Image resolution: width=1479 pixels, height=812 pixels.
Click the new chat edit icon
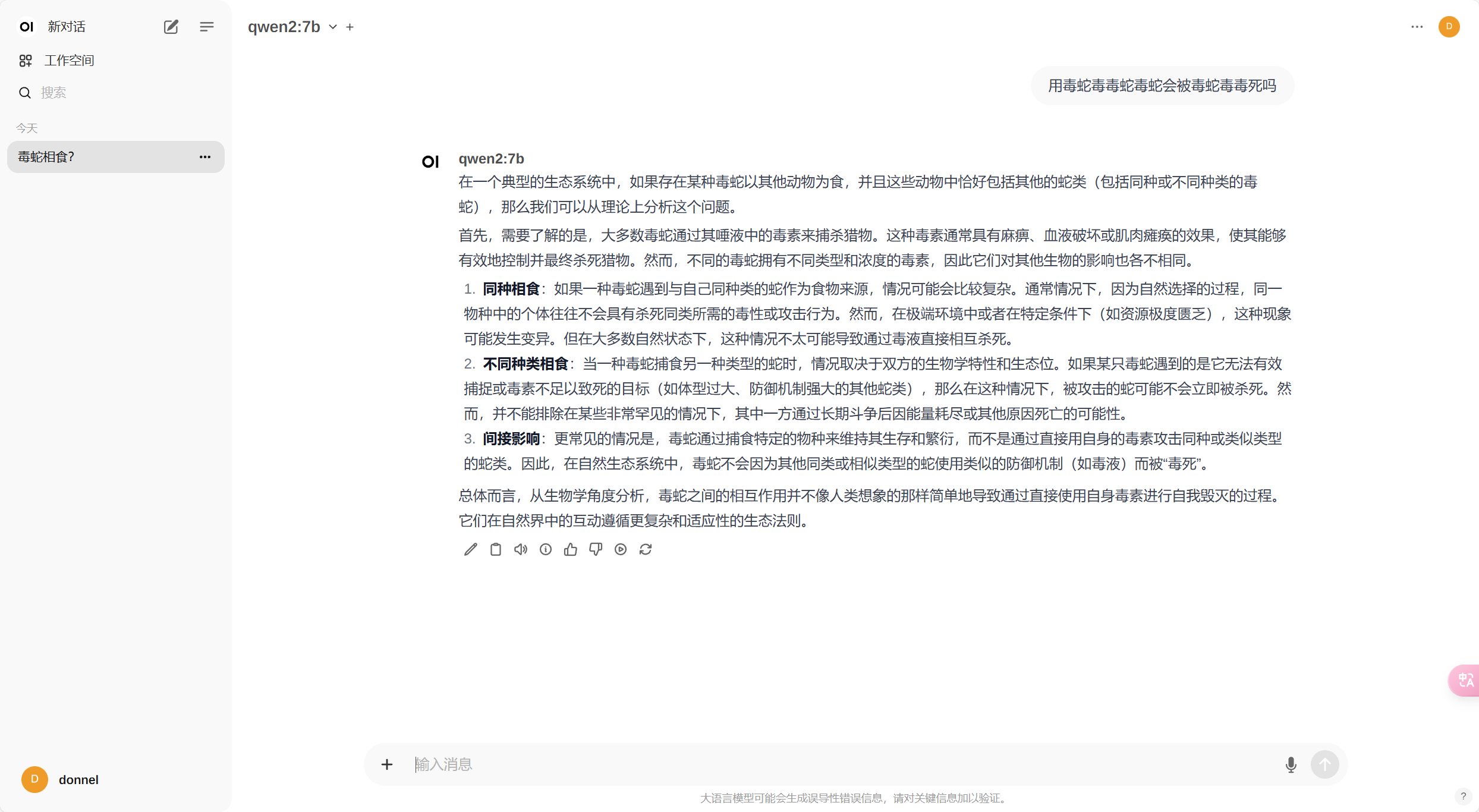click(171, 27)
